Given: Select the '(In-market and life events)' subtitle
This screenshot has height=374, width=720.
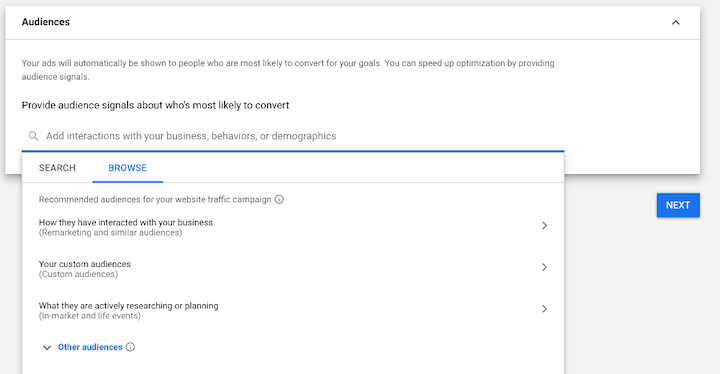Looking at the screenshot, I should pyautogui.click(x=90, y=316).
